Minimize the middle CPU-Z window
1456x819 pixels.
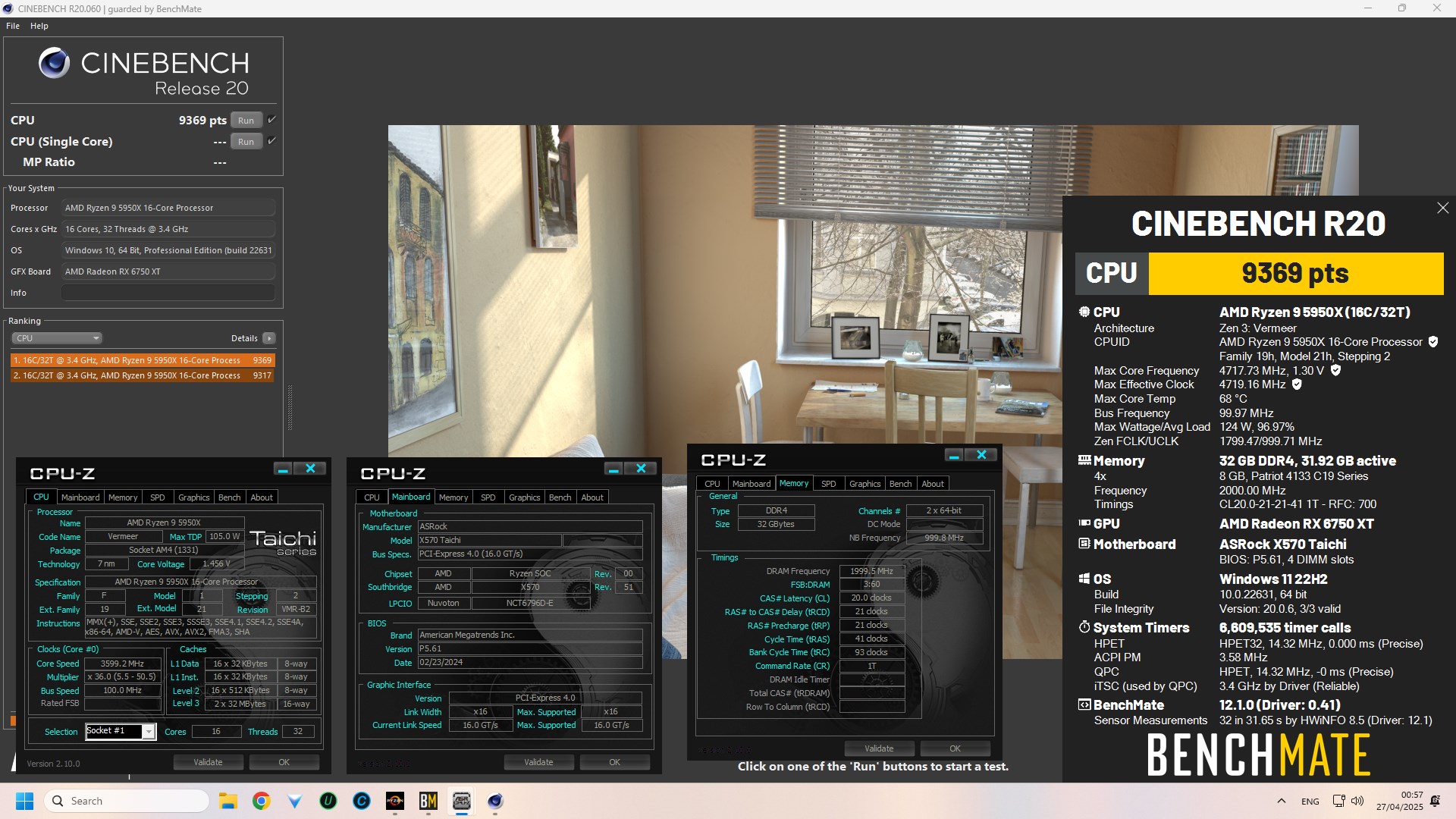(x=613, y=469)
